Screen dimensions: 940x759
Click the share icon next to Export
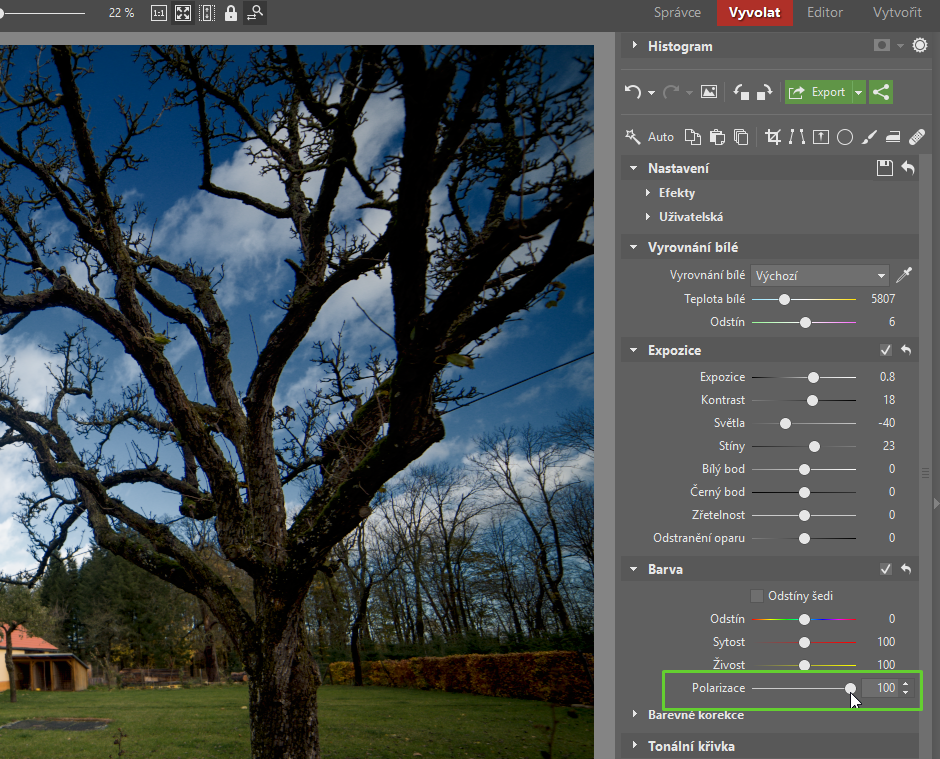(x=881, y=92)
